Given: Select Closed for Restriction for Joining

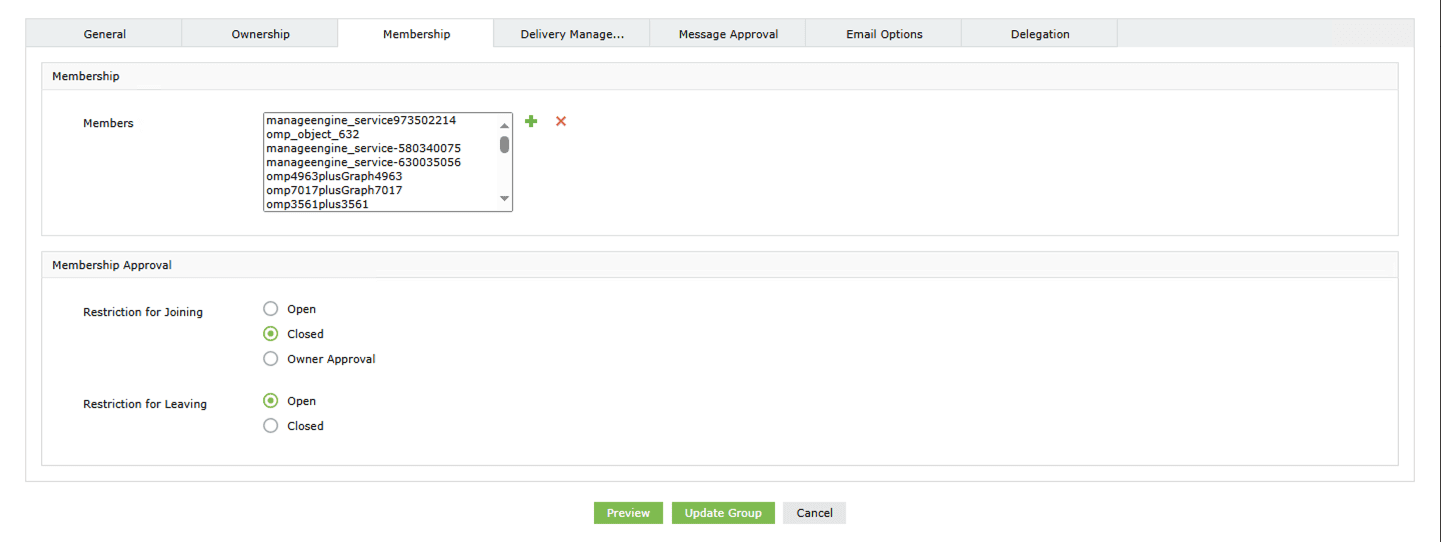Looking at the screenshot, I should pos(271,334).
